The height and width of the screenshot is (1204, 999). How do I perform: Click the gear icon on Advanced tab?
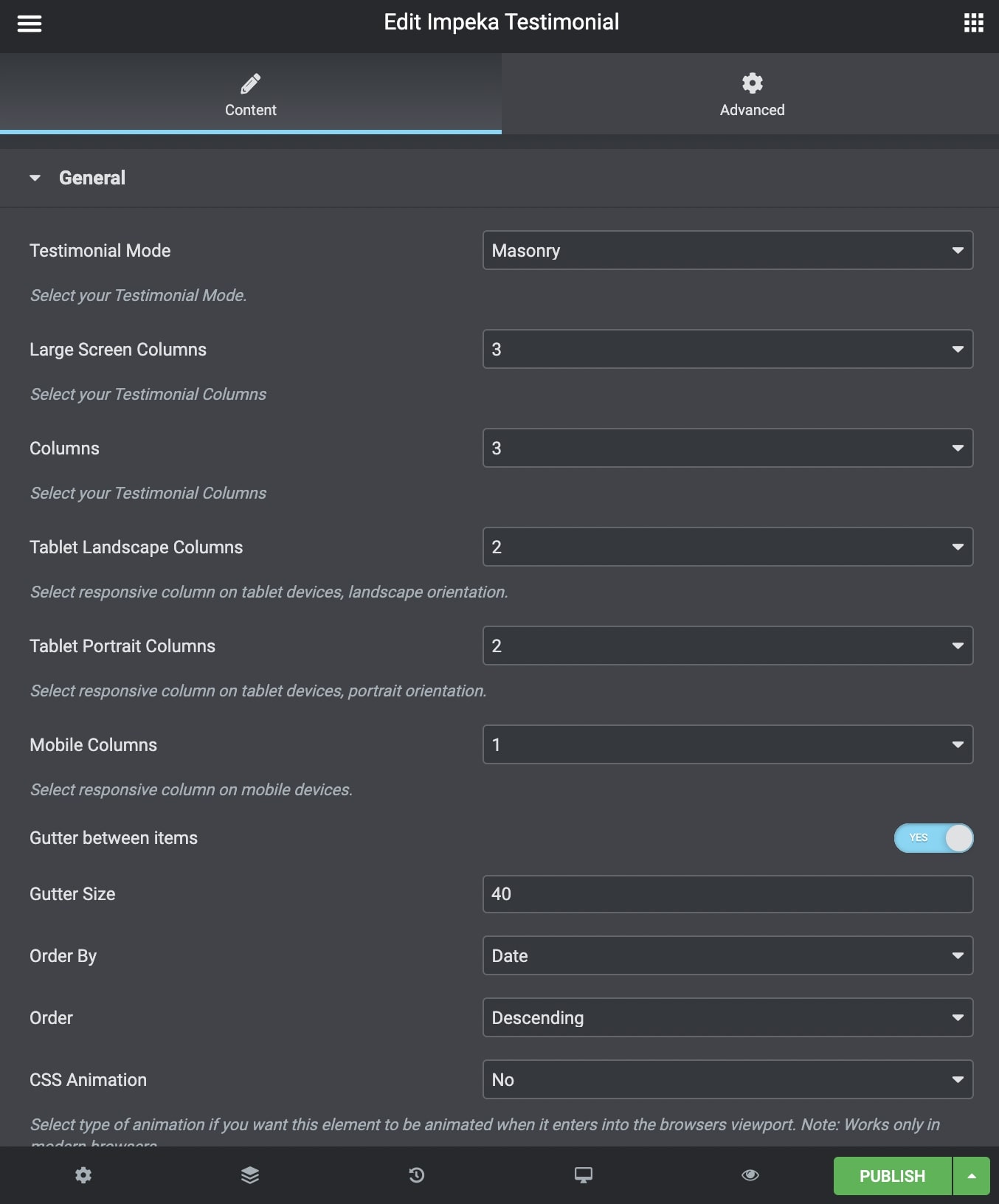click(752, 83)
